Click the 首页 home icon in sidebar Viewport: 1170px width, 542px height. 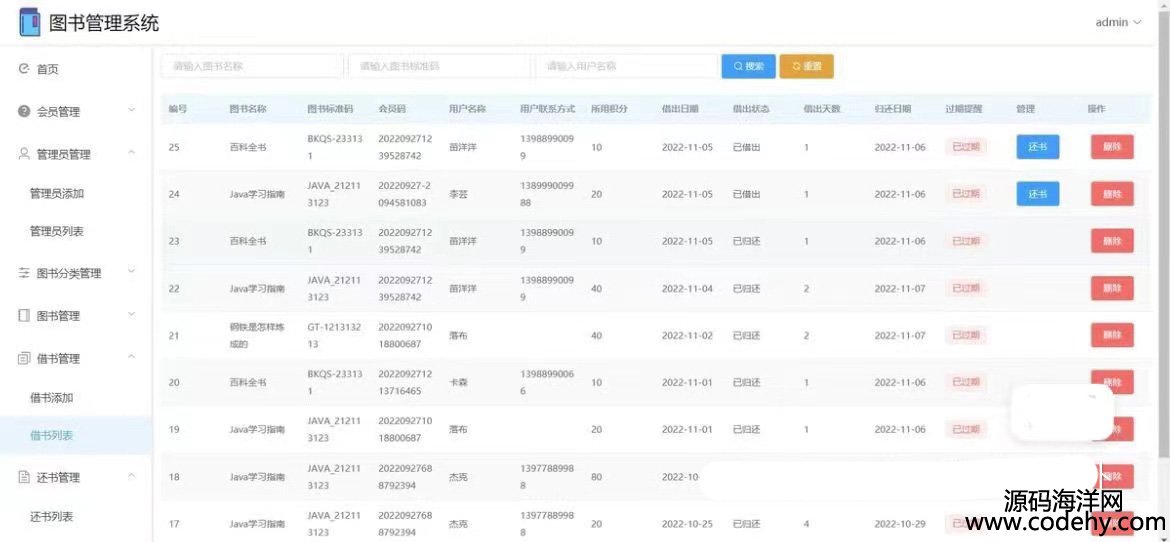point(24,69)
